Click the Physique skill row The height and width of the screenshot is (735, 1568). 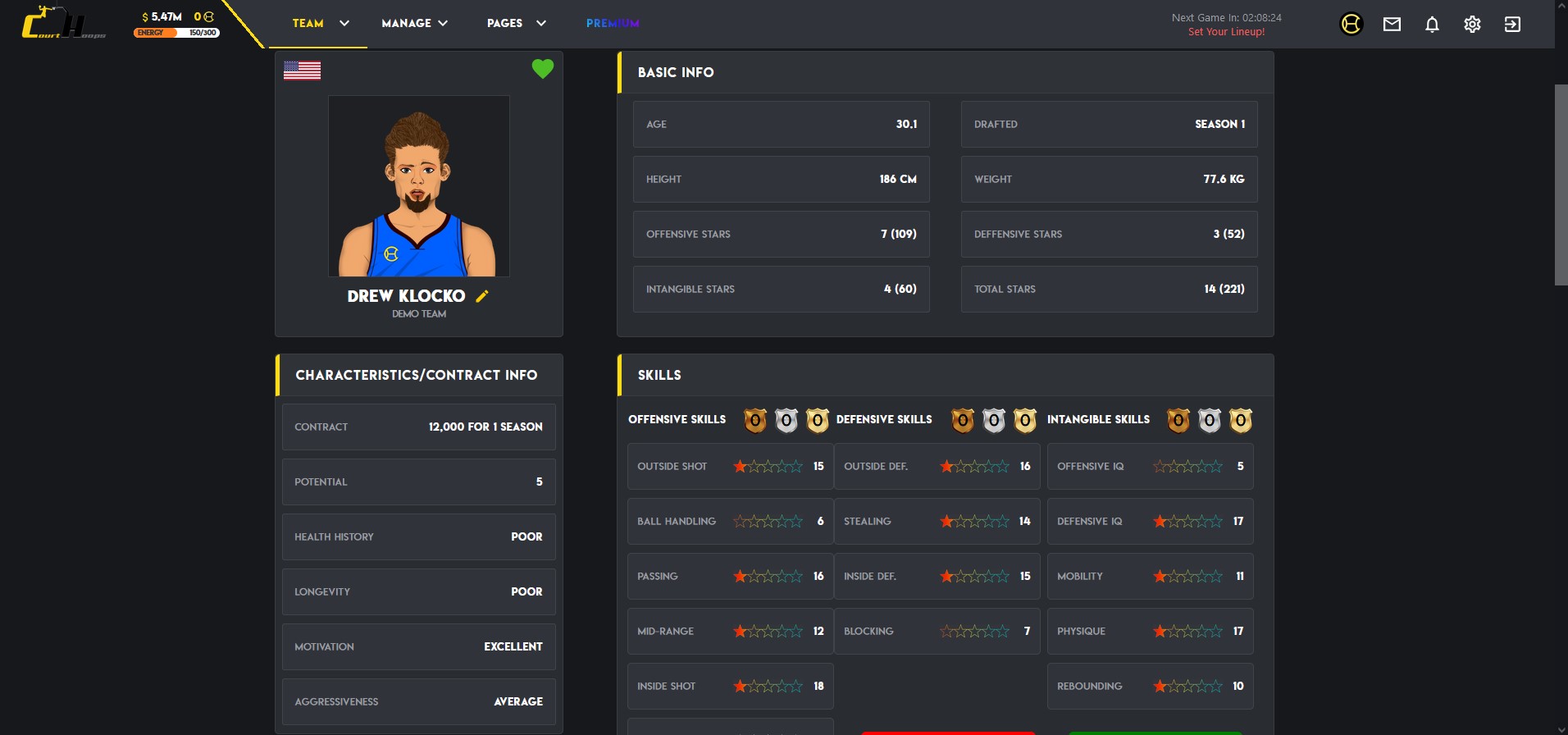(x=1151, y=631)
